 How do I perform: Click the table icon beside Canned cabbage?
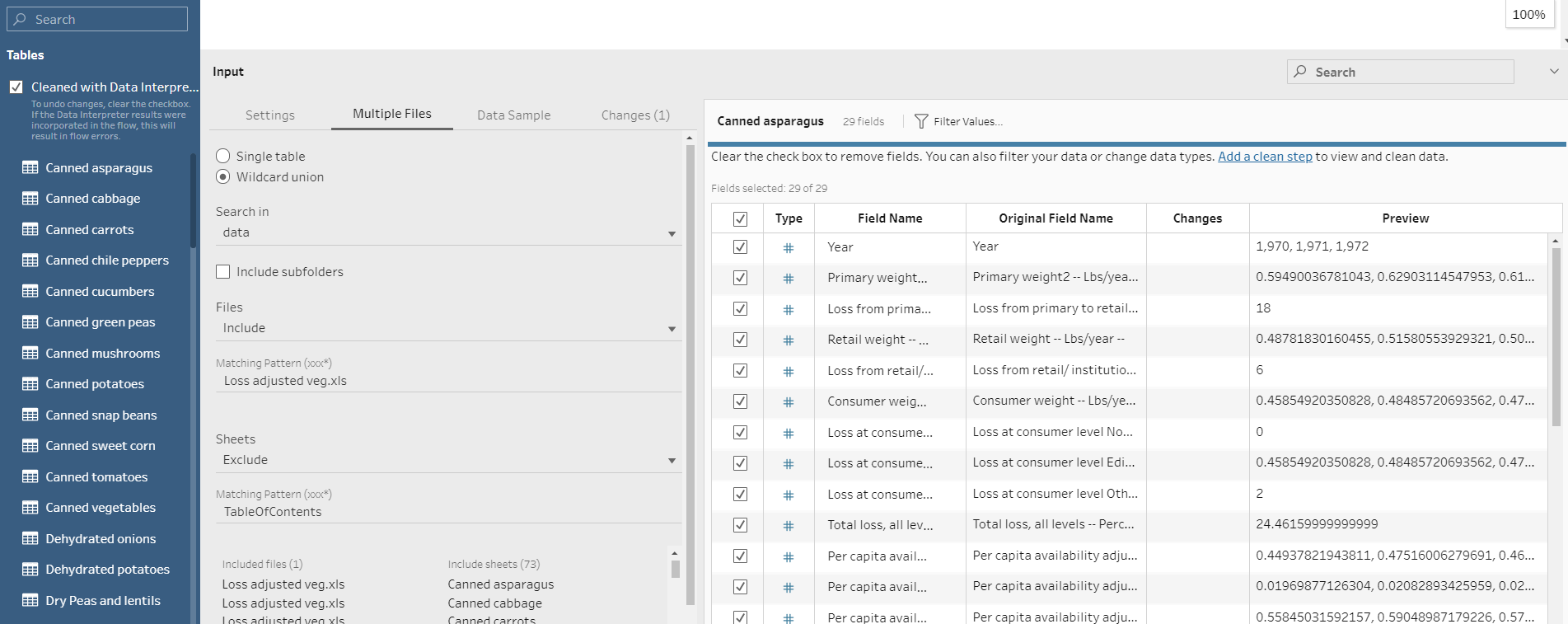coord(30,199)
